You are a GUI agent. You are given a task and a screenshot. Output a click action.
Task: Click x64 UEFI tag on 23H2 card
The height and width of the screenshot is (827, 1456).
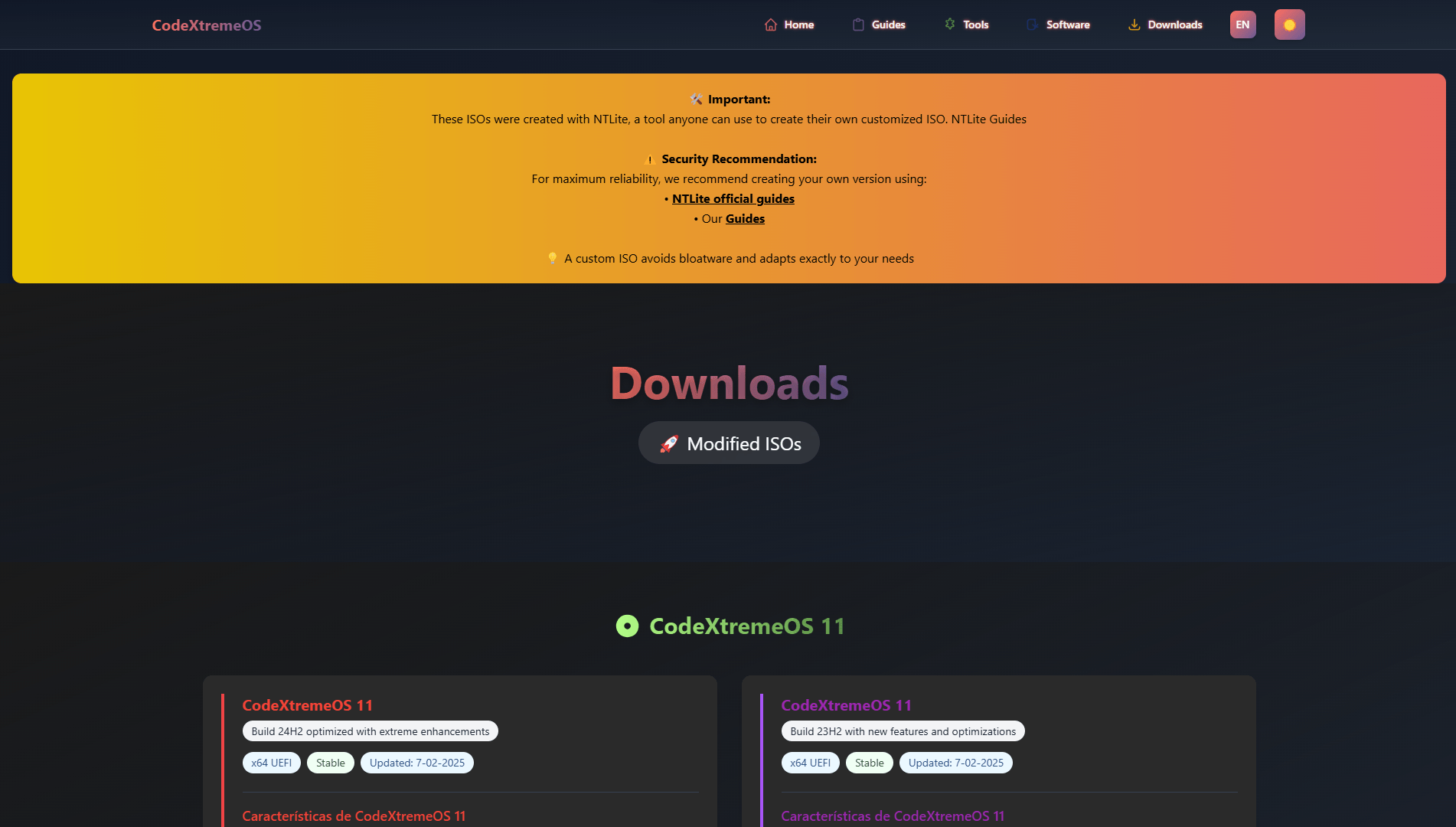pyautogui.click(x=811, y=763)
